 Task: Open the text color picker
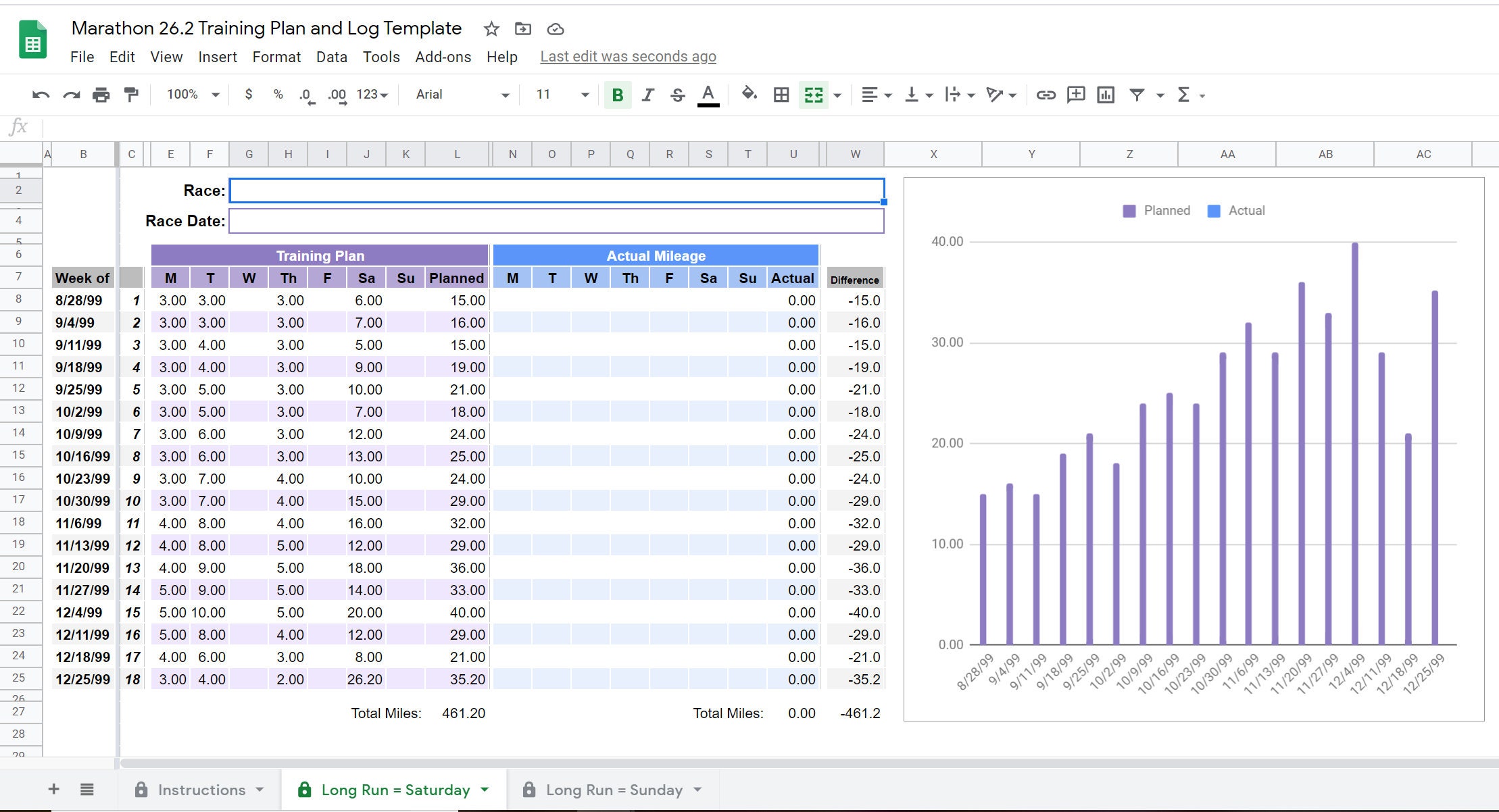tap(708, 95)
